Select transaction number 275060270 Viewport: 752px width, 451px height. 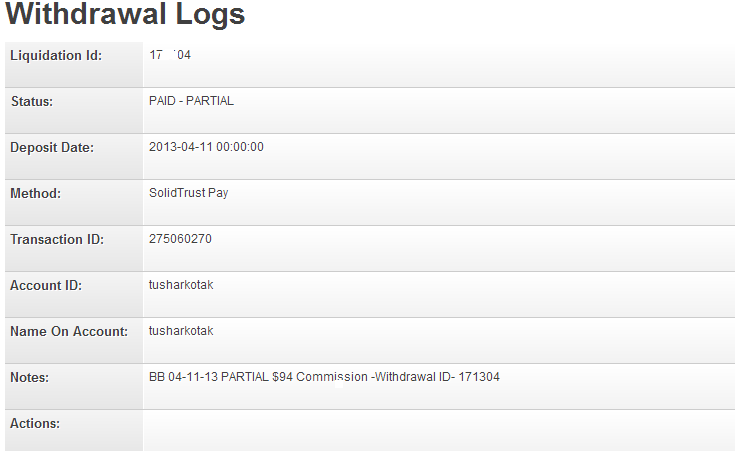(180, 239)
